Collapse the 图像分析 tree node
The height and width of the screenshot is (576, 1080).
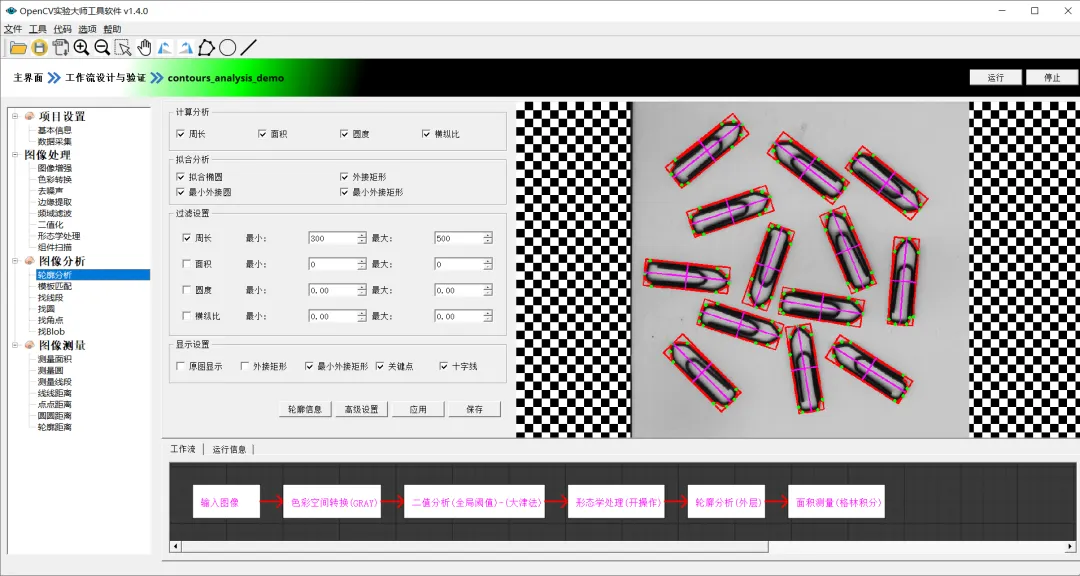pos(15,261)
